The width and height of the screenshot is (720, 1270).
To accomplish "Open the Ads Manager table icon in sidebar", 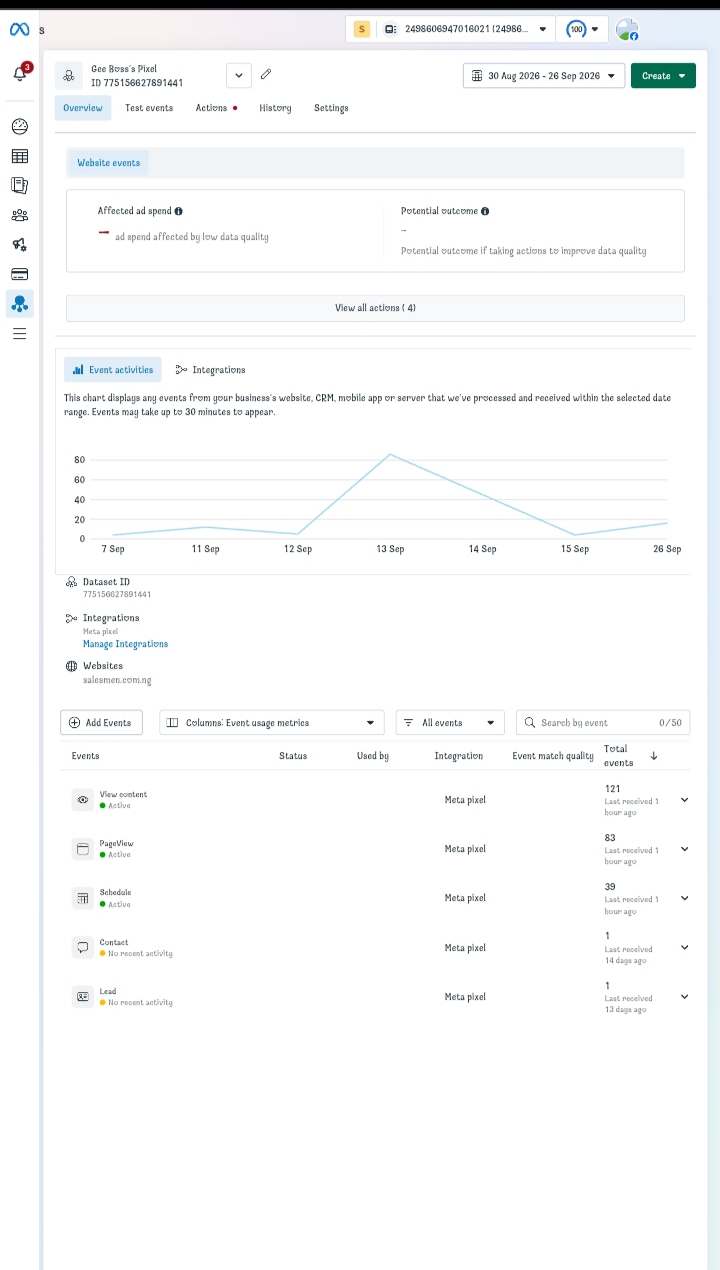I will click(x=20, y=156).
